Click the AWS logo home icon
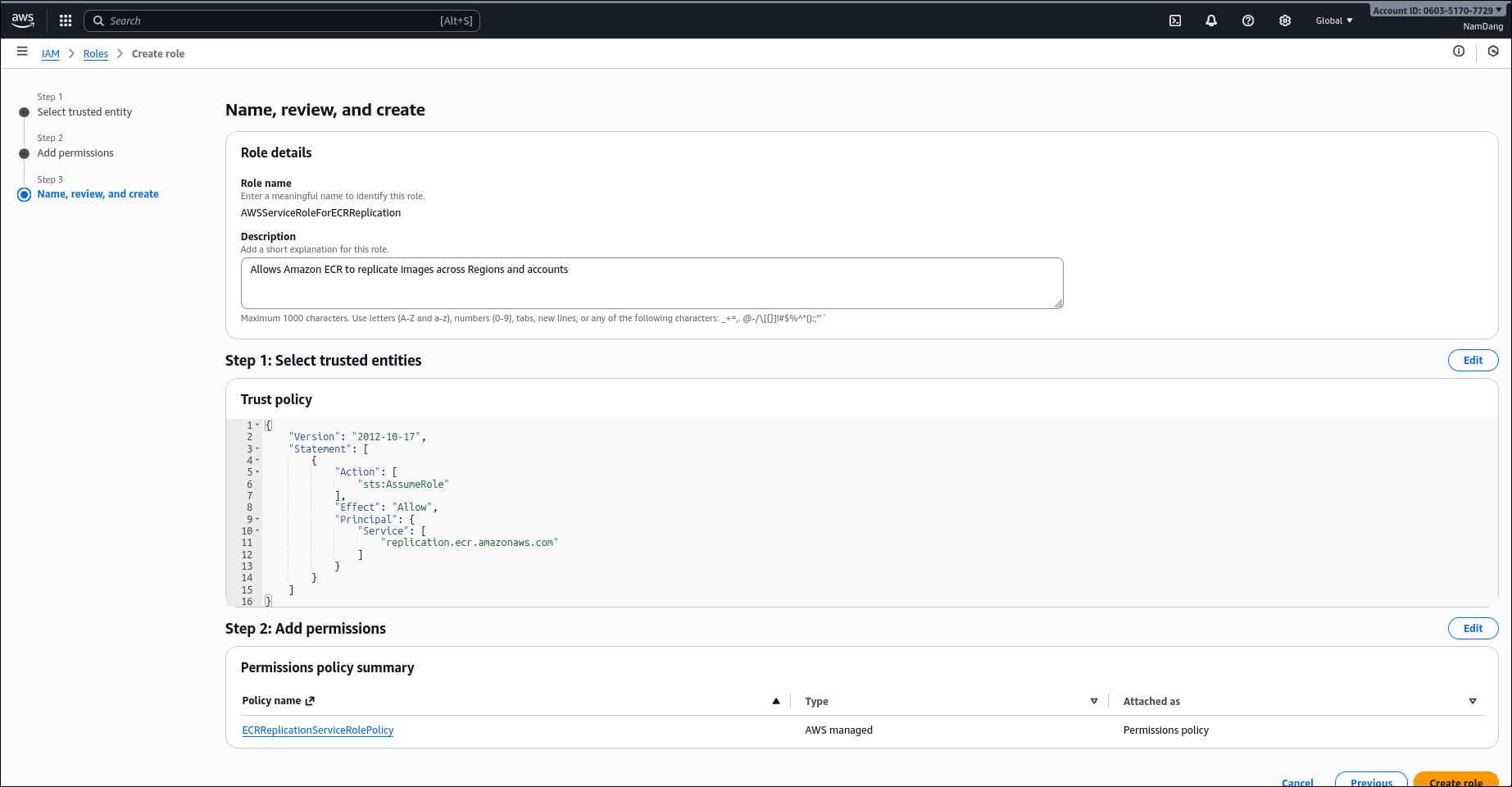The height and width of the screenshot is (787, 1512). pos(23,20)
